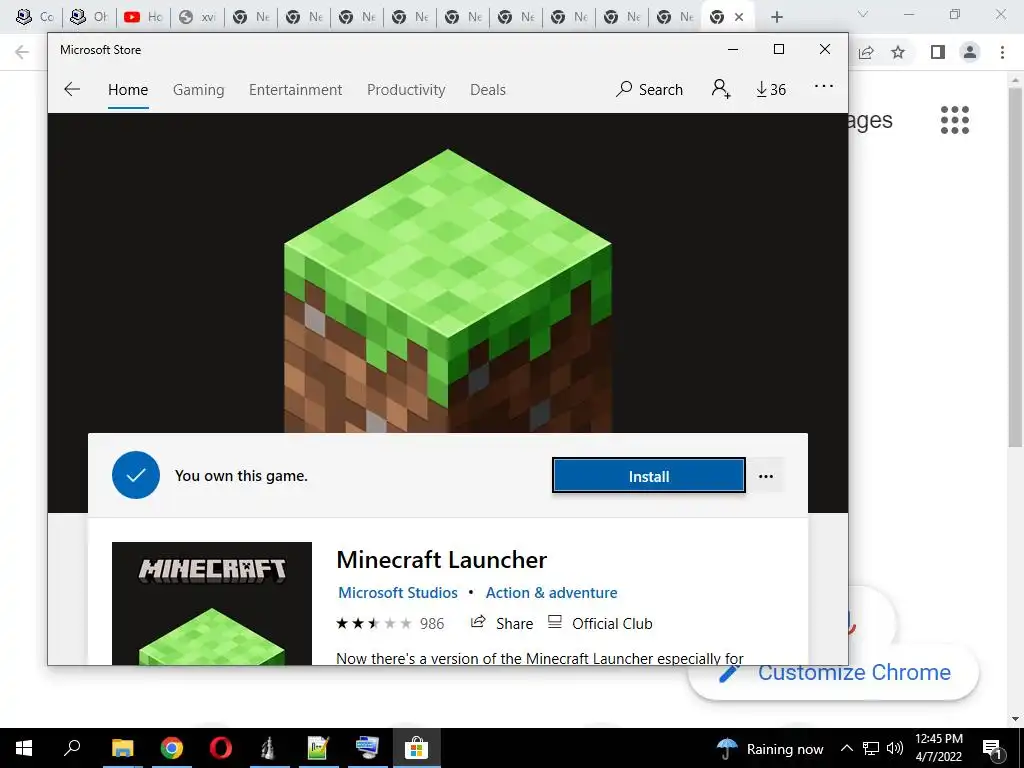Screen dimensions: 1024x768
Task: Open the volume control tray icon
Action: 895,748
